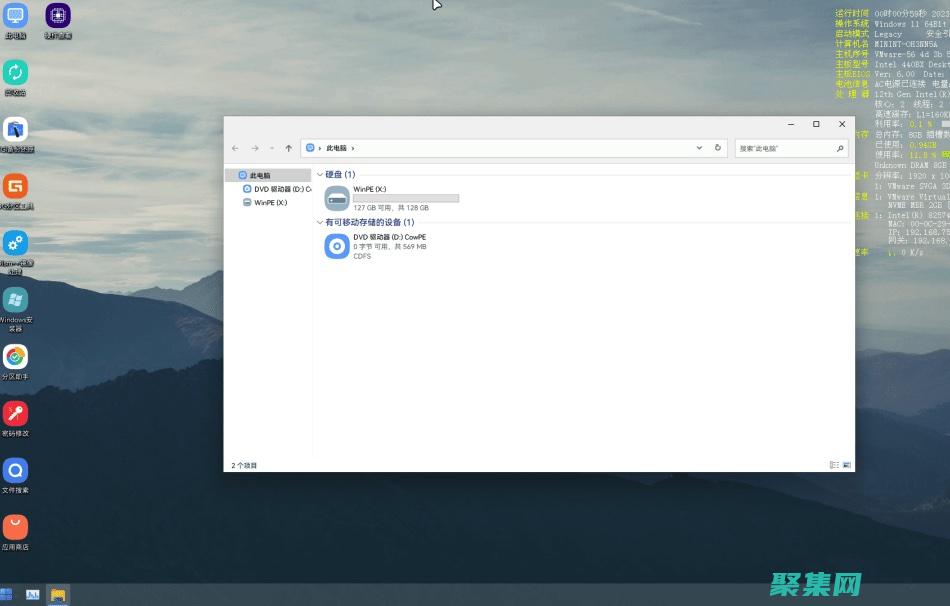Screen dimensions: 950x606
Task: Open the Windows安装器 desktop icon
Action: [15, 301]
